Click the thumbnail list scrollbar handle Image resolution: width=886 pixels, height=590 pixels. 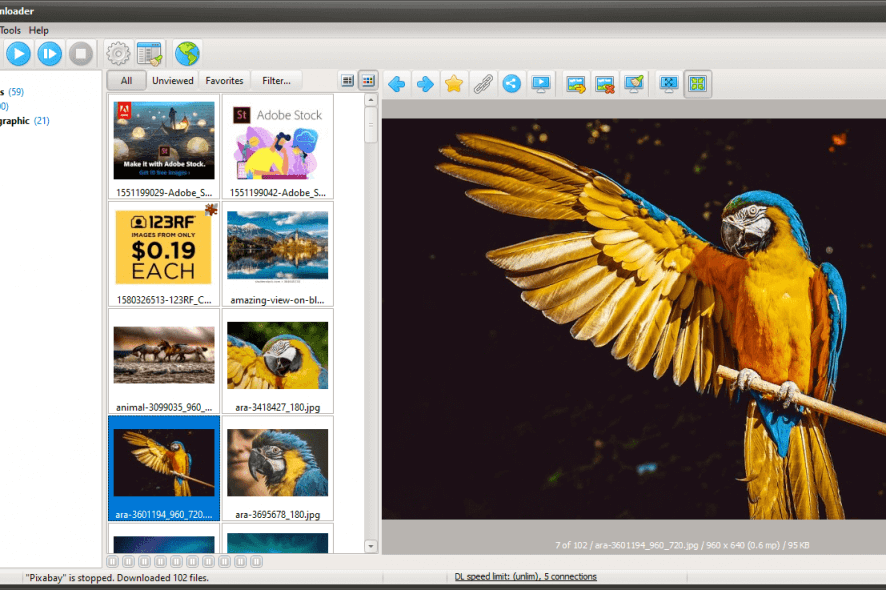pyautogui.click(x=371, y=125)
